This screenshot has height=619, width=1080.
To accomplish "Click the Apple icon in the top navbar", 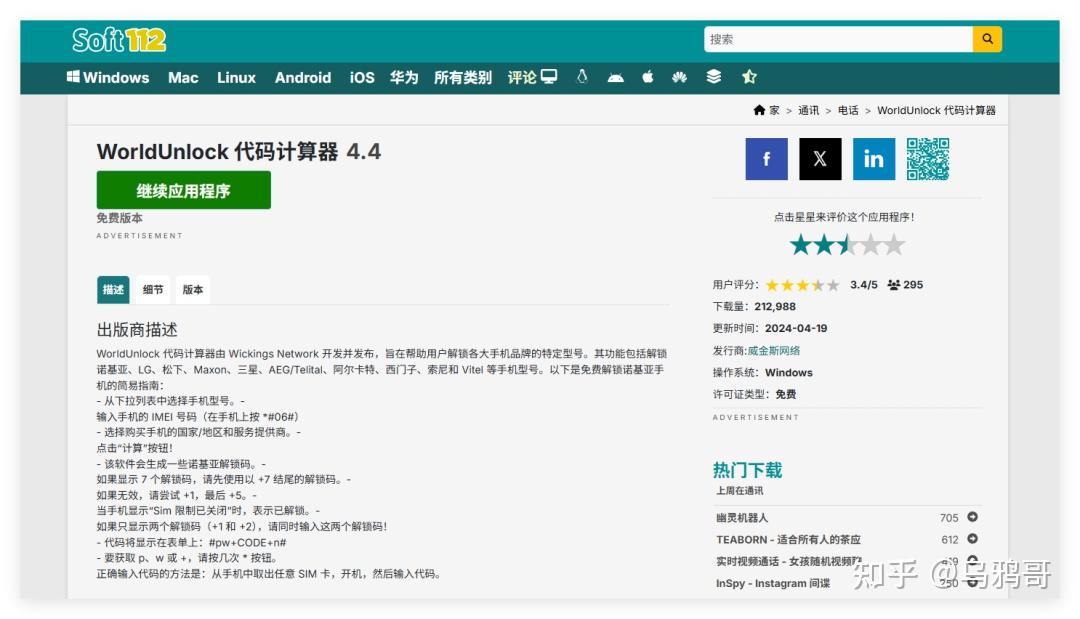I will 648,76.
